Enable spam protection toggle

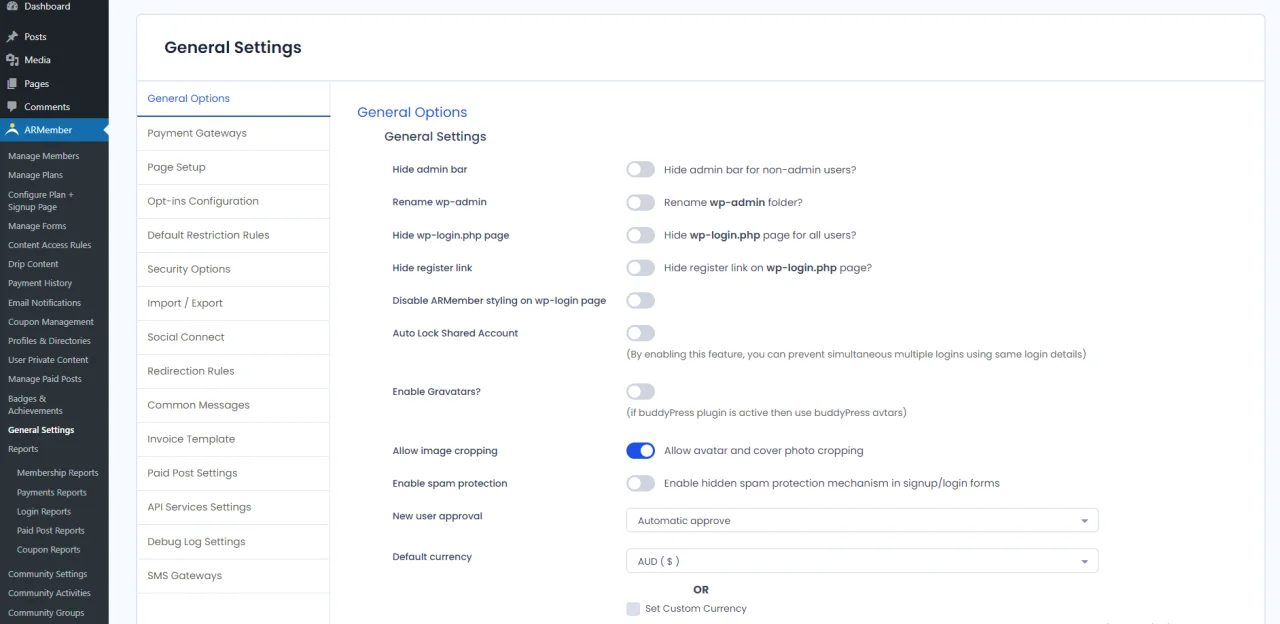(640, 483)
